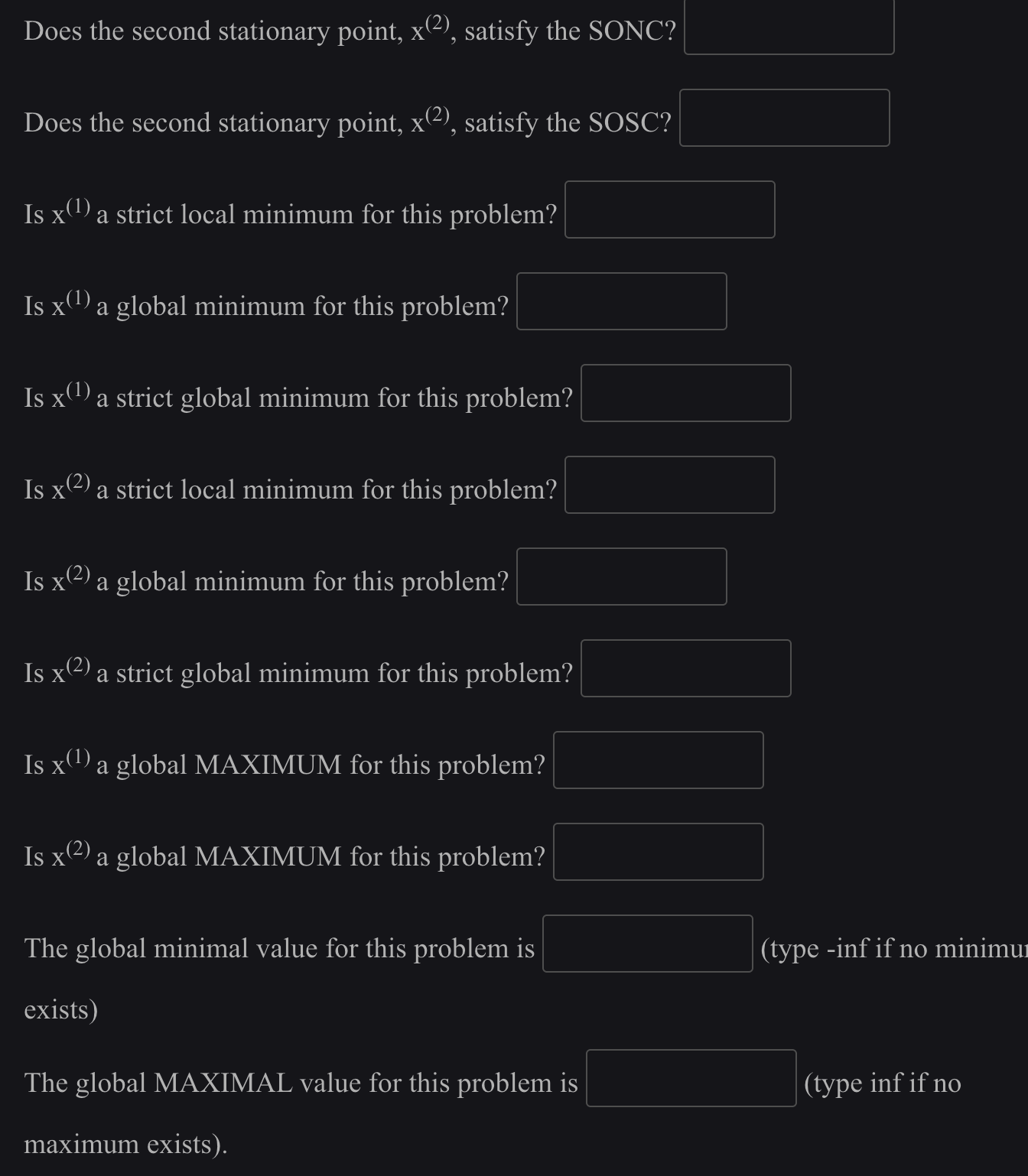Click the x(2) strict global minimum input box
The height and width of the screenshot is (1176, 1028).
point(685,668)
